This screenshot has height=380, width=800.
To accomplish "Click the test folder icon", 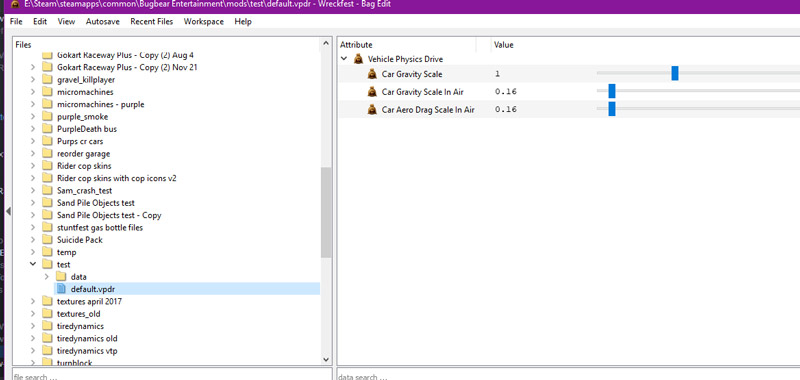I will (x=47, y=264).
